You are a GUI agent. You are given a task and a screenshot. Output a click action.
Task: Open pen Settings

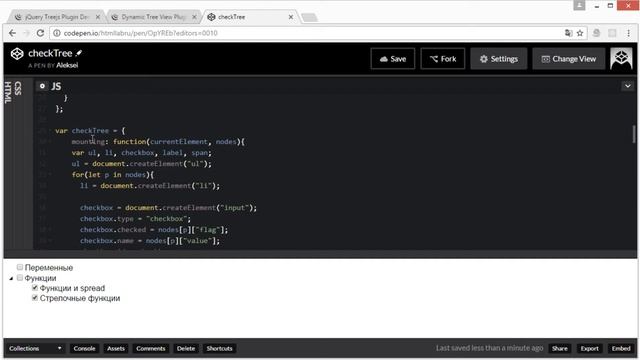(x=499, y=59)
